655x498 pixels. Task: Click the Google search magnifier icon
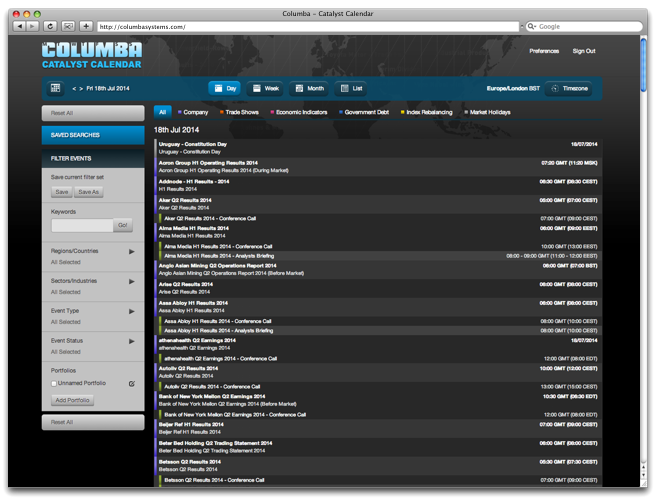(x=531, y=26)
